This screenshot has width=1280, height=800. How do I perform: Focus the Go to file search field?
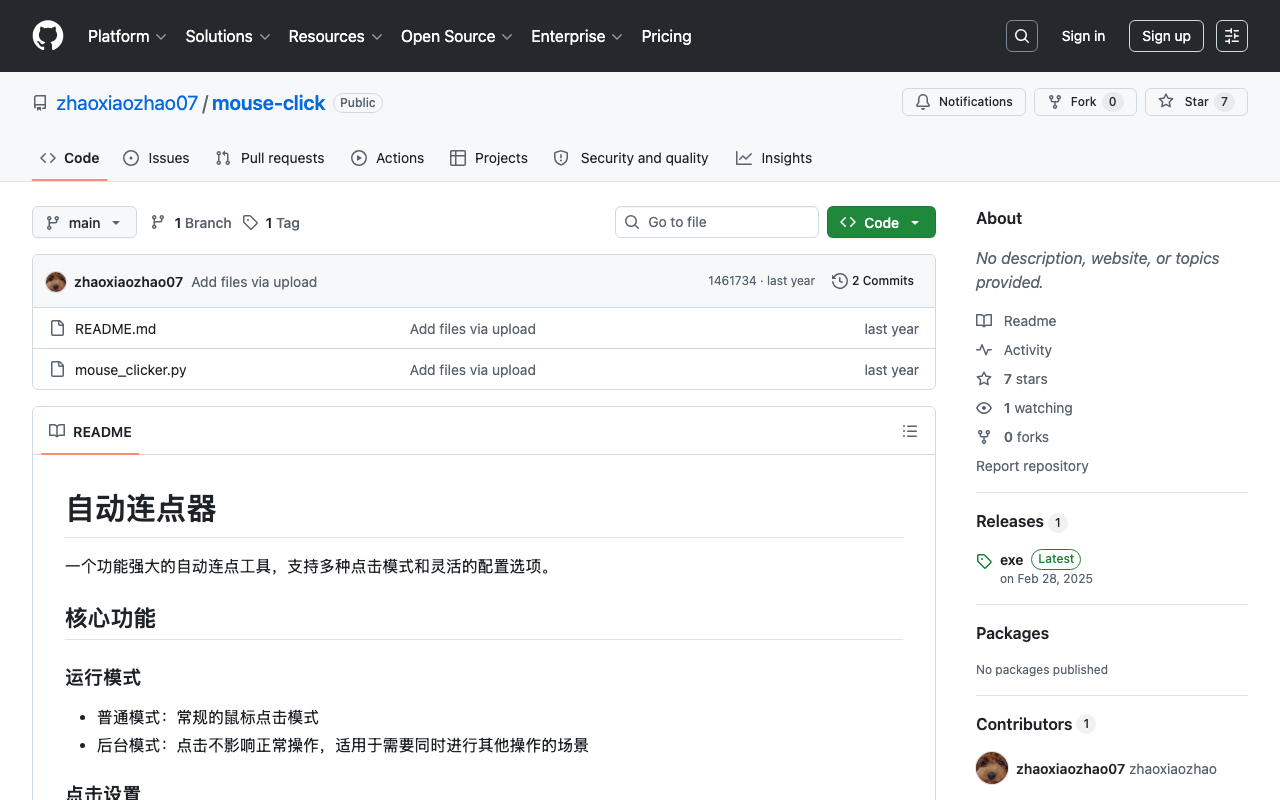click(717, 222)
